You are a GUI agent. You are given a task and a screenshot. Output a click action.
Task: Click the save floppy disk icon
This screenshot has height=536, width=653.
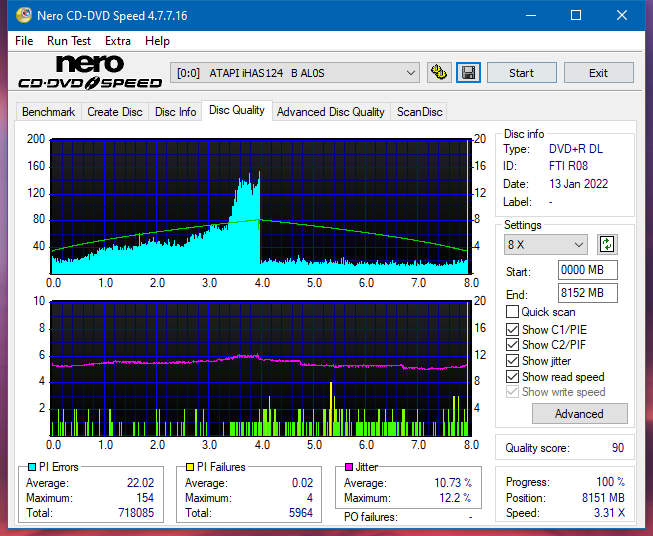tap(468, 73)
